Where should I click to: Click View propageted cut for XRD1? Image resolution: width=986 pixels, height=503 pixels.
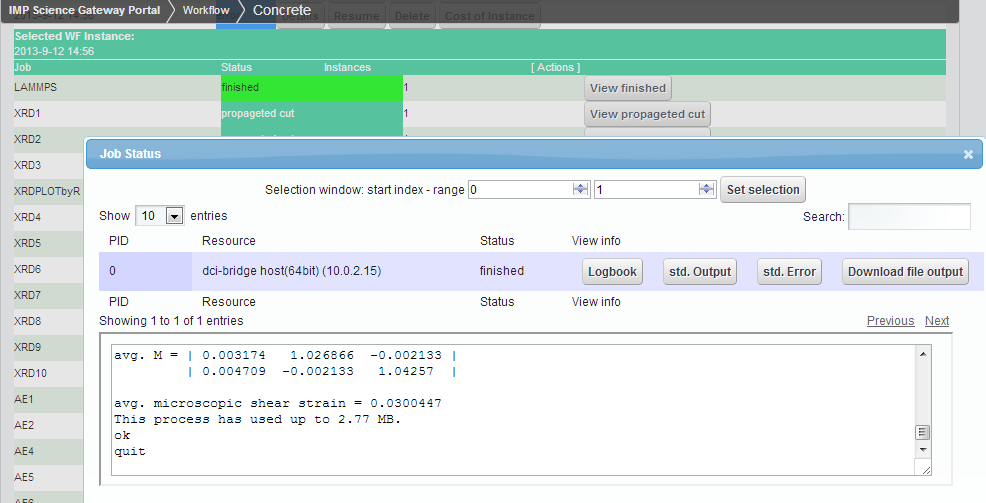[x=647, y=114]
